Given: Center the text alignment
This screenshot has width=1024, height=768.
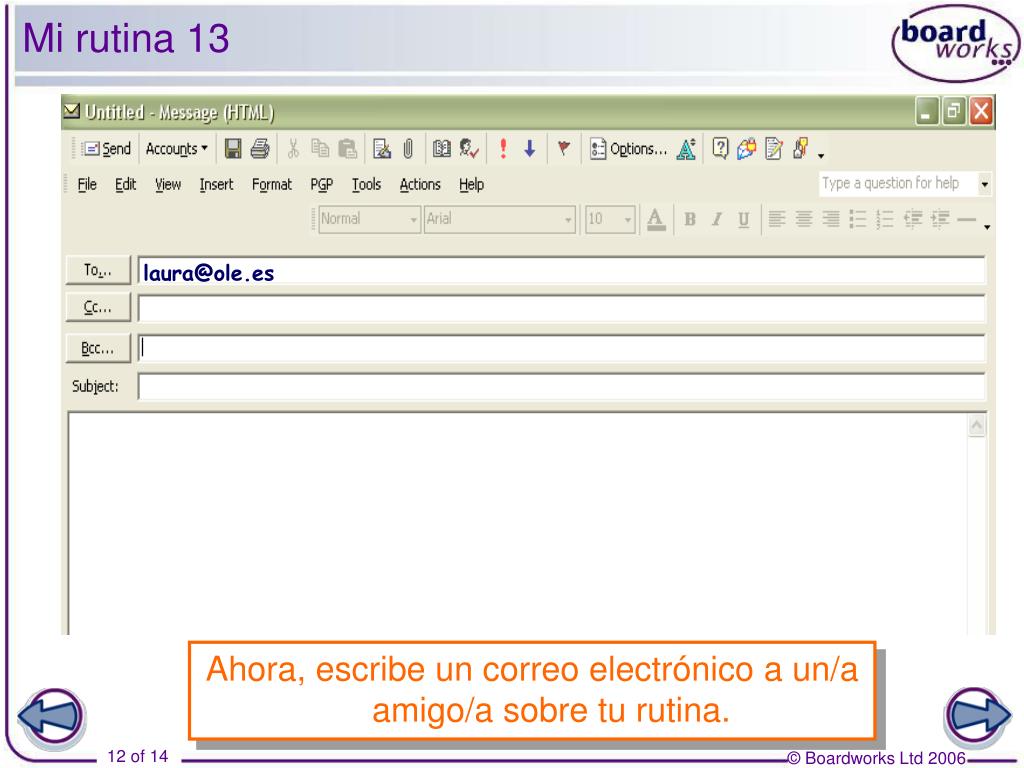Looking at the screenshot, I should tap(804, 219).
